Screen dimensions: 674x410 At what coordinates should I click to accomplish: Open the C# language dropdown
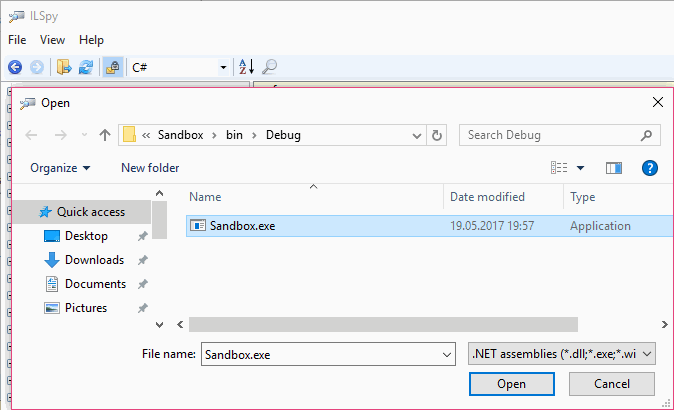tap(179, 67)
